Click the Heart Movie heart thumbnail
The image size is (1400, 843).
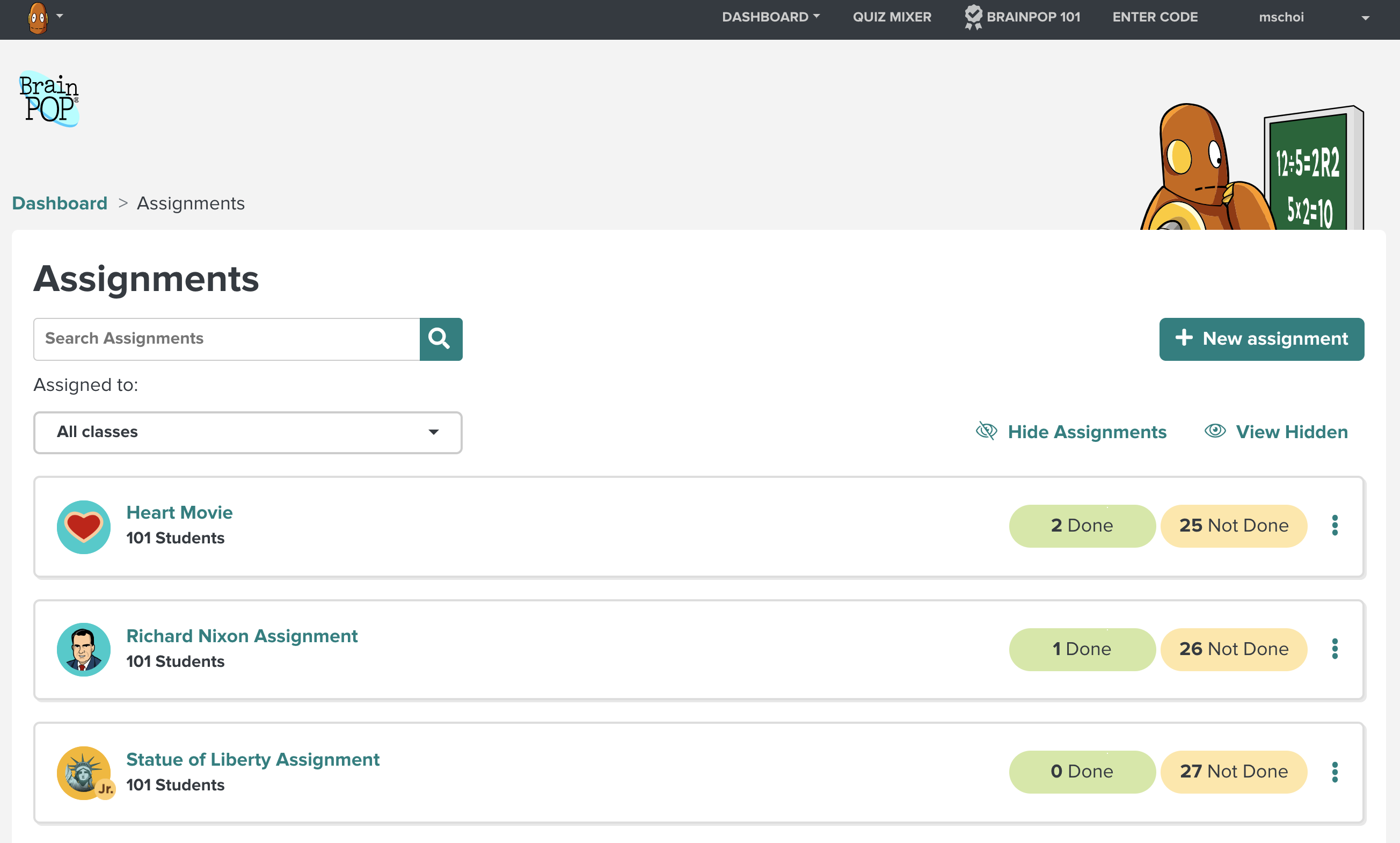click(x=84, y=527)
